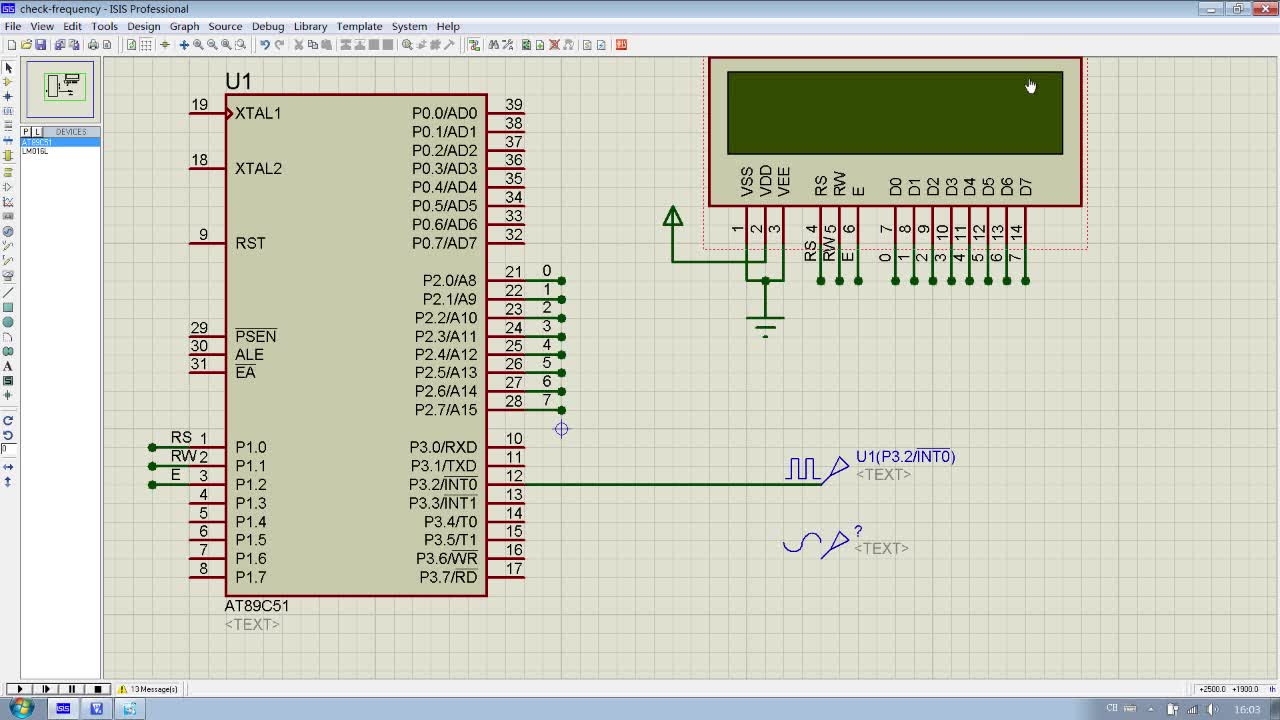The width and height of the screenshot is (1280, 720).
Task: Click the Center at cursor pan icon
Action: (x=184, y=44)
